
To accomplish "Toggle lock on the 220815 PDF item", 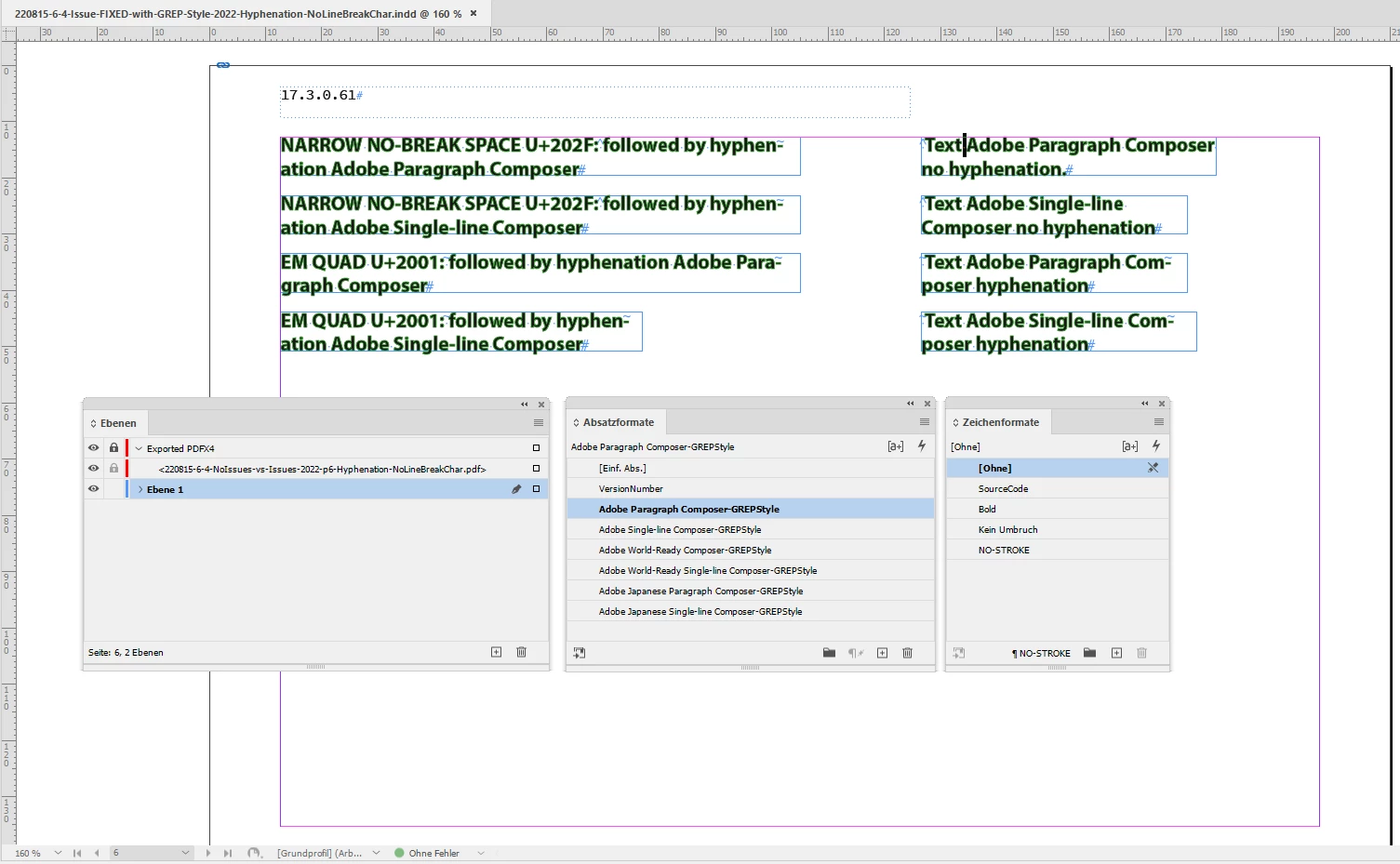I will (x=113, y=469).
